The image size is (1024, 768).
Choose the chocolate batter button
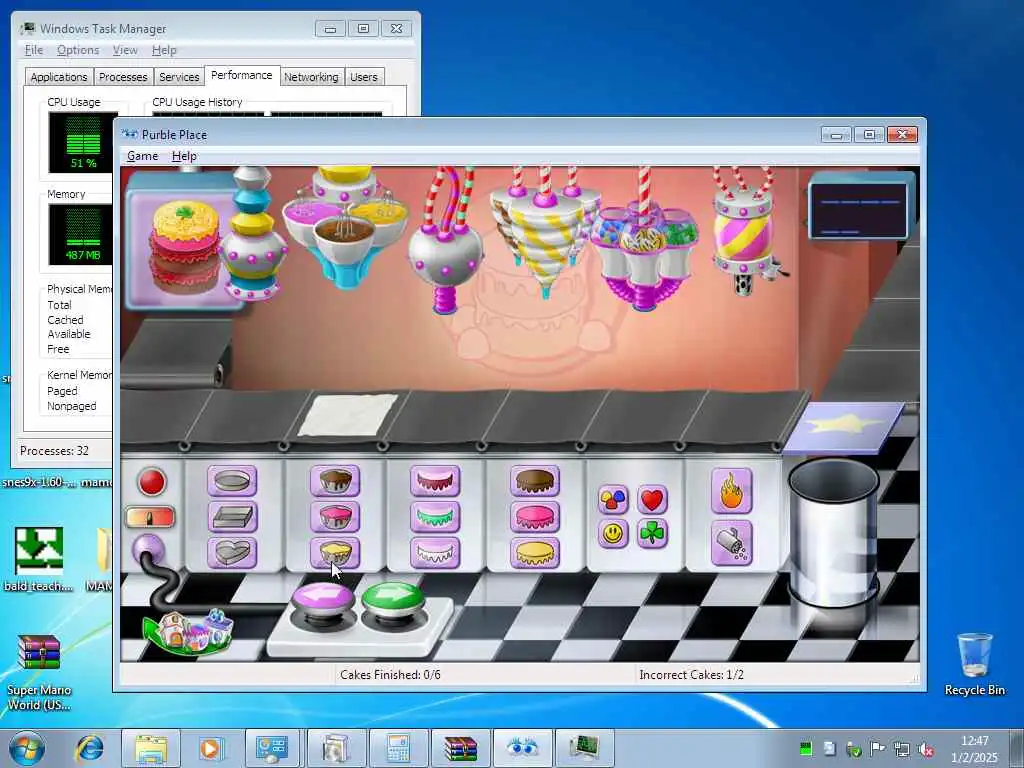[334, 481]
